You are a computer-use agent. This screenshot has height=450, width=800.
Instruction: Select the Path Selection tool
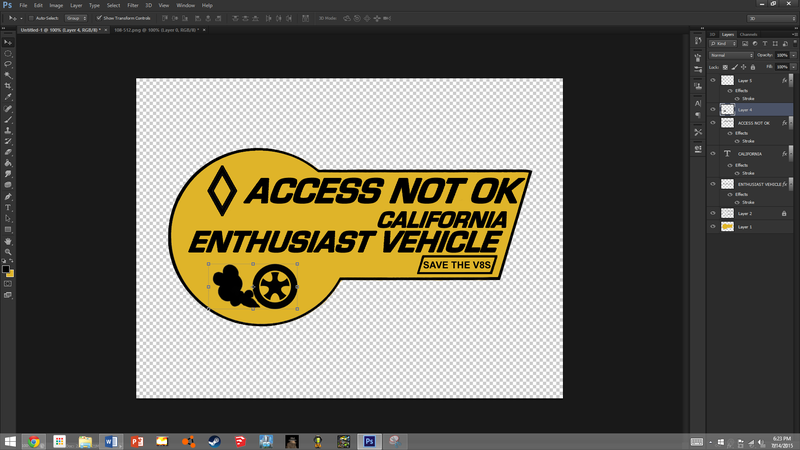(x=8, y=218)
